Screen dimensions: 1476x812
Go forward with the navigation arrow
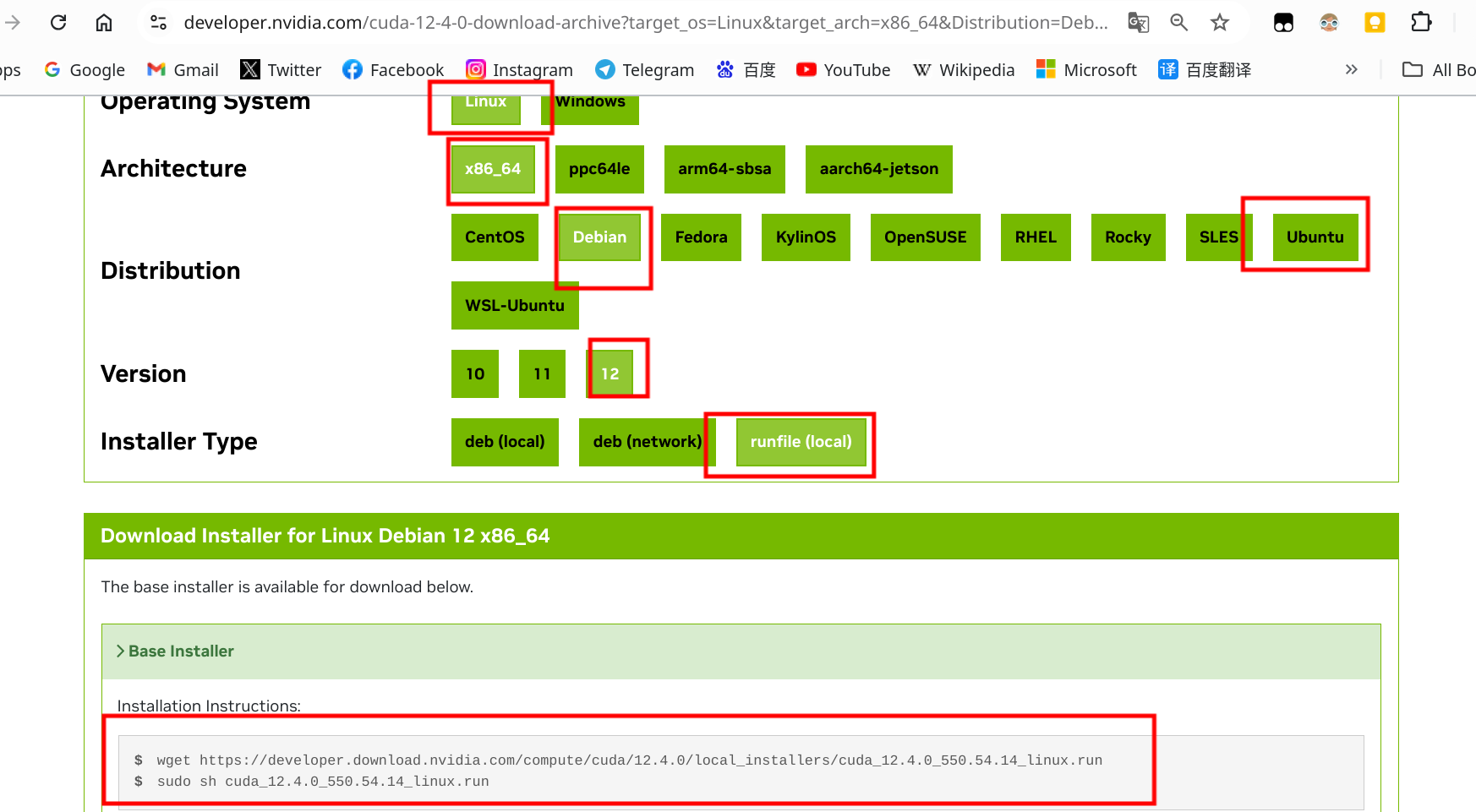13,23
